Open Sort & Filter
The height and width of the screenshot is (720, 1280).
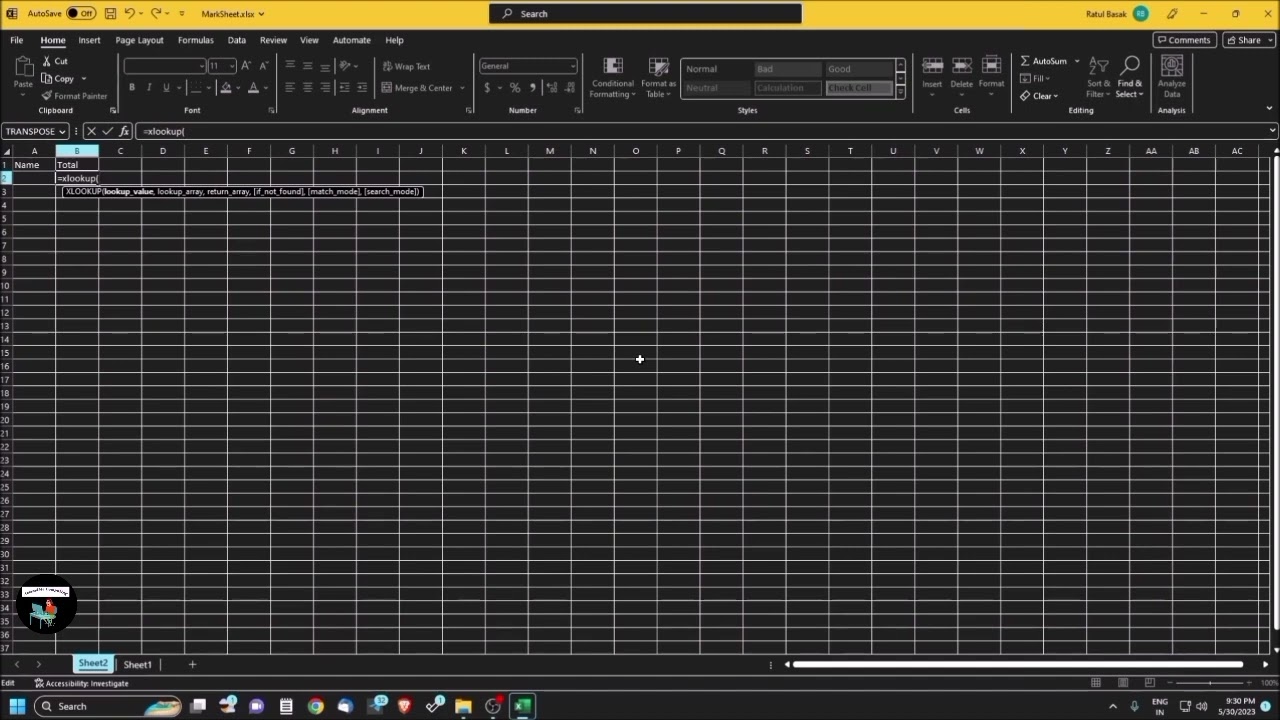point(1098,77)
